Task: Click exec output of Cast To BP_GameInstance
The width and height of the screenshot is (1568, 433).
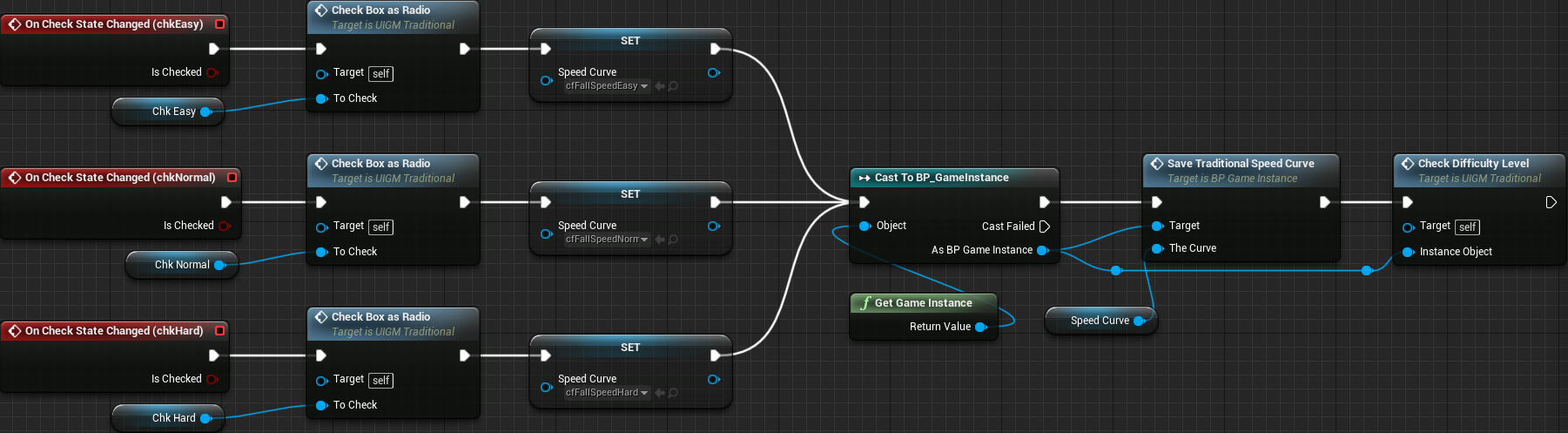Action: [1045, 202]
